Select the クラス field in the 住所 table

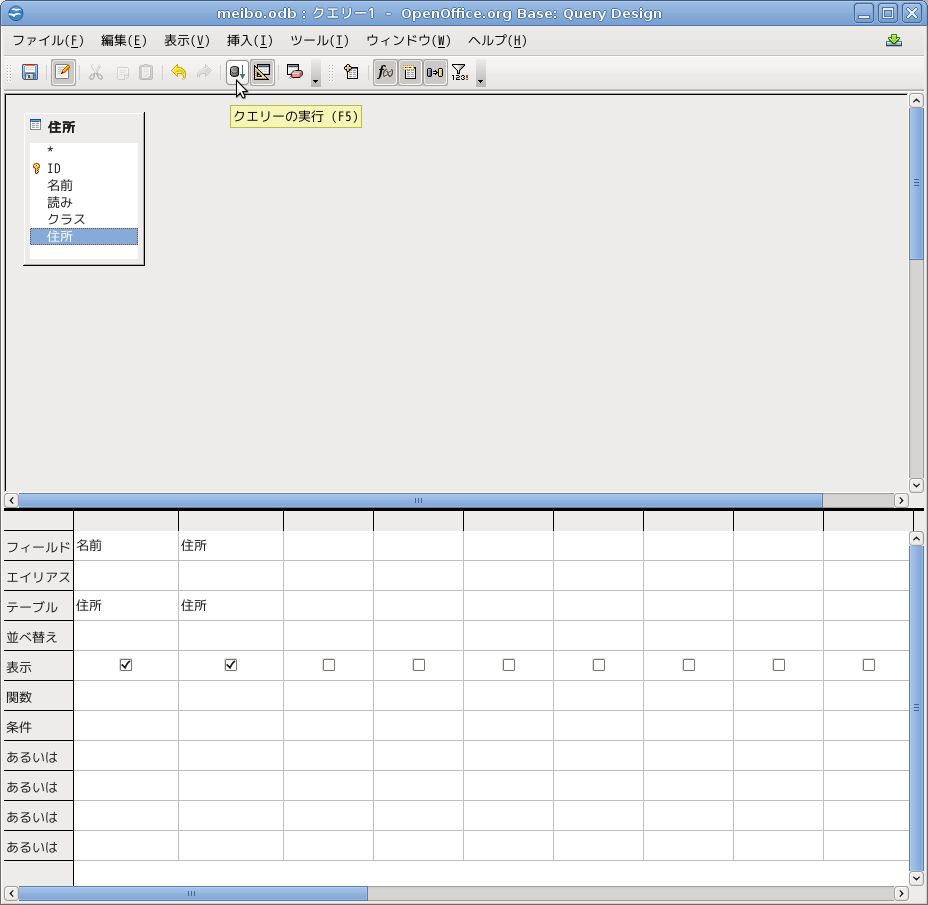point(66,219)
